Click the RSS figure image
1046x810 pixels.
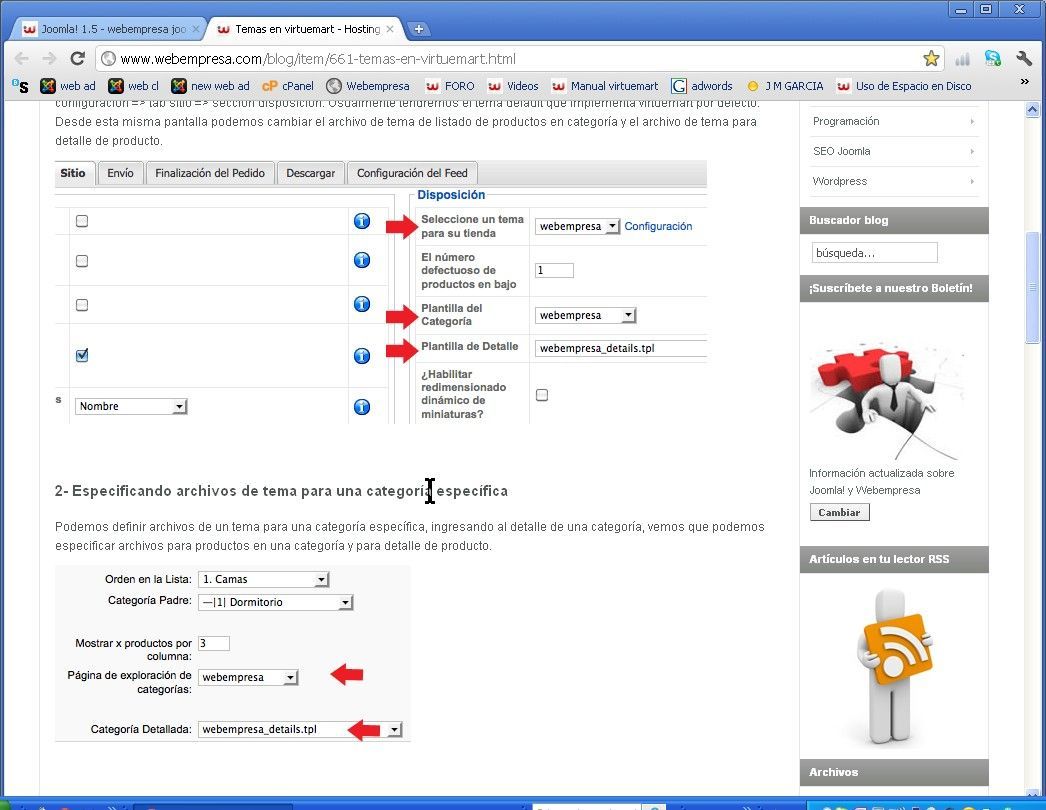pos(893,667)
